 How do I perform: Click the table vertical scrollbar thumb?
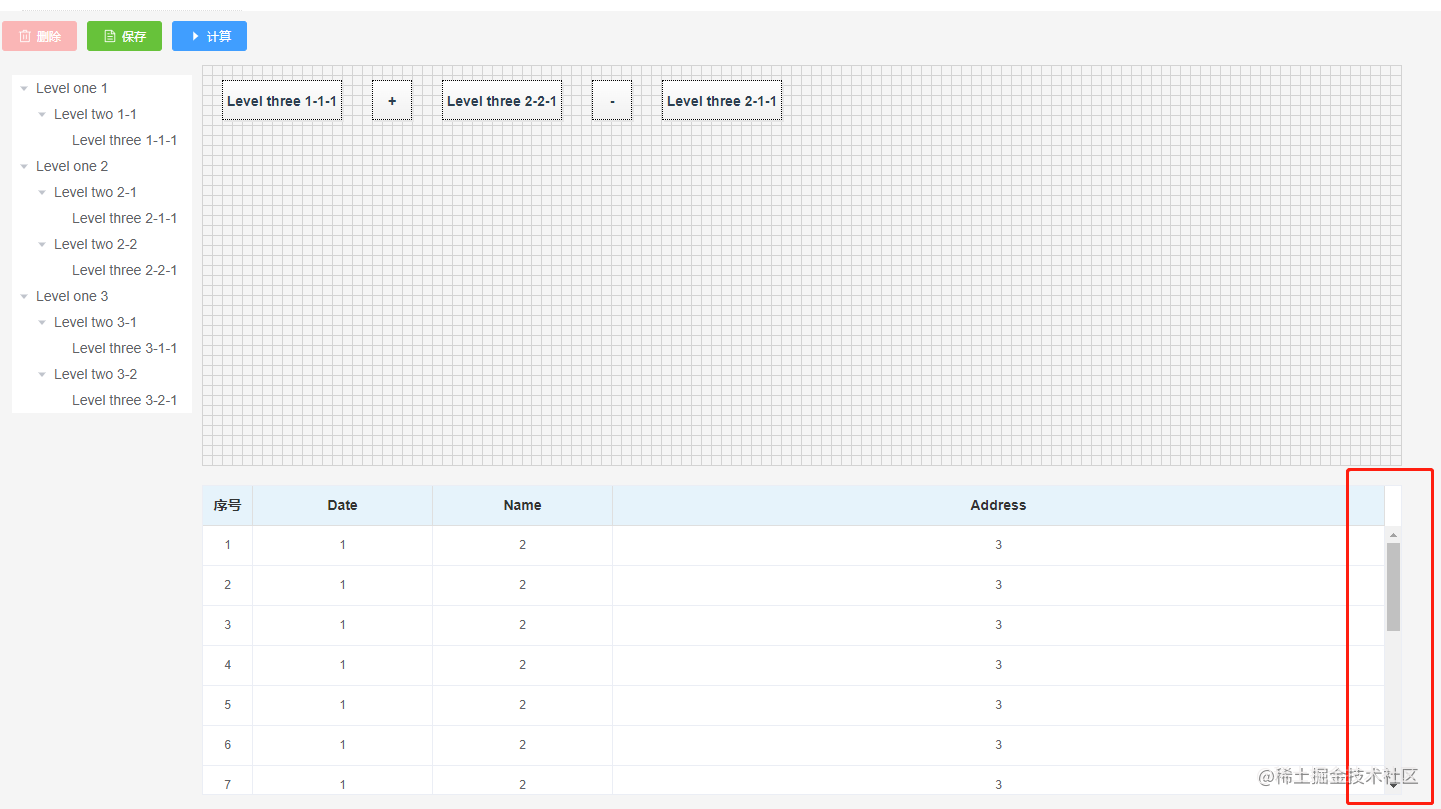coord(1393,587)
